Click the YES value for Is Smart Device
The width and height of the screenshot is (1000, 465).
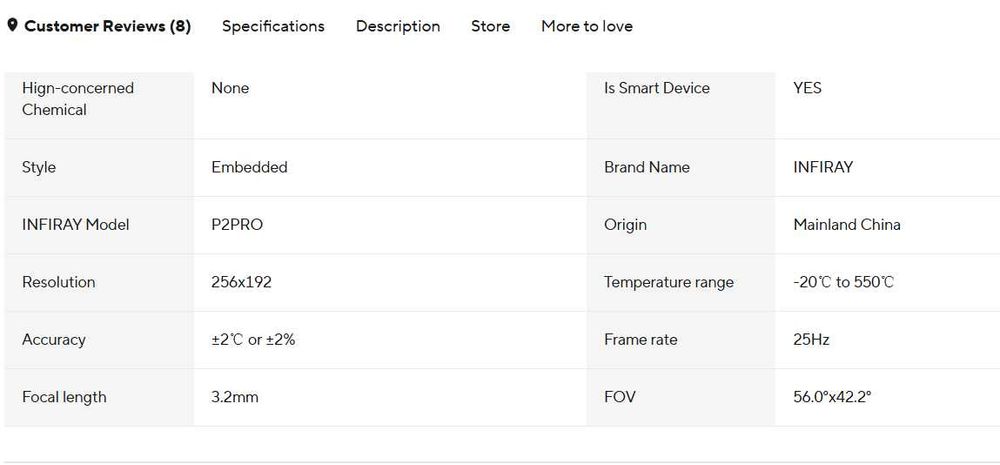pos(807,88)
